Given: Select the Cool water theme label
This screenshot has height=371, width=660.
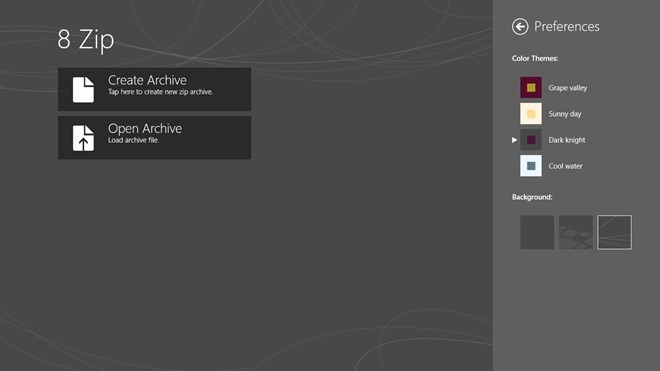Looking at the screenshot, I should click(565, 166).
